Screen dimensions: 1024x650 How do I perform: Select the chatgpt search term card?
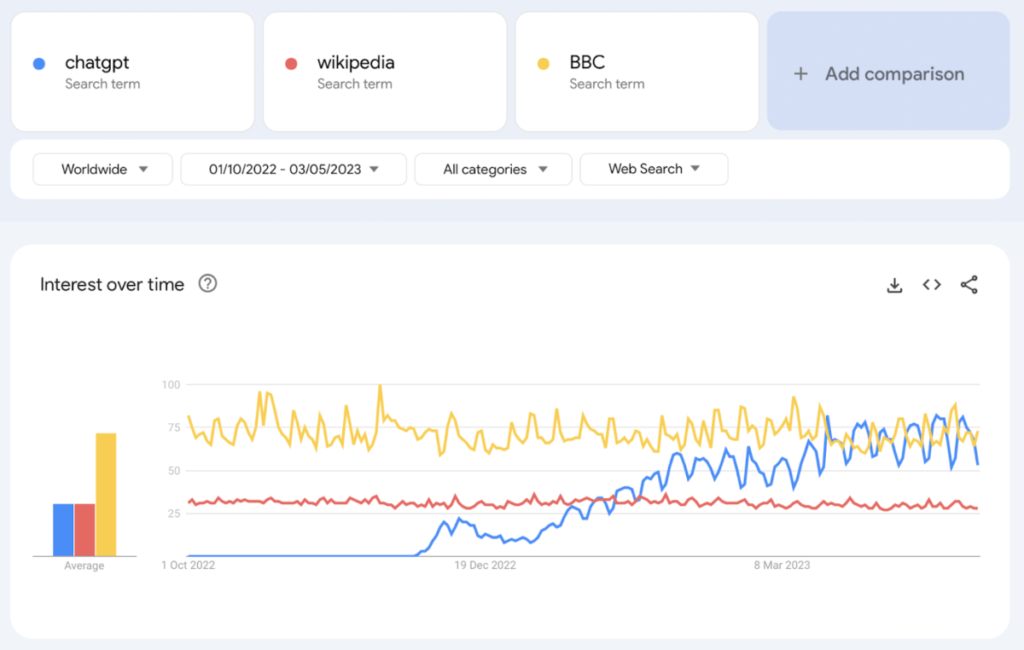132,70
